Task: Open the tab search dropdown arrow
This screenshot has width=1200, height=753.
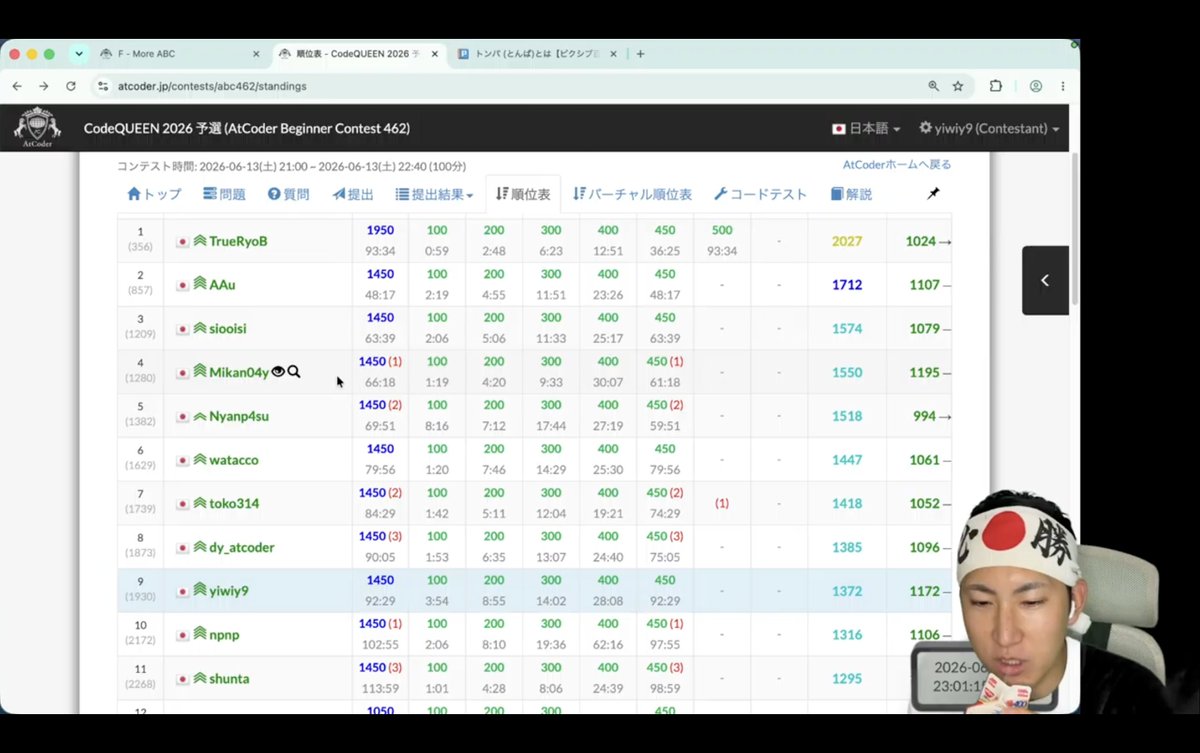Action: pos(79,54)
